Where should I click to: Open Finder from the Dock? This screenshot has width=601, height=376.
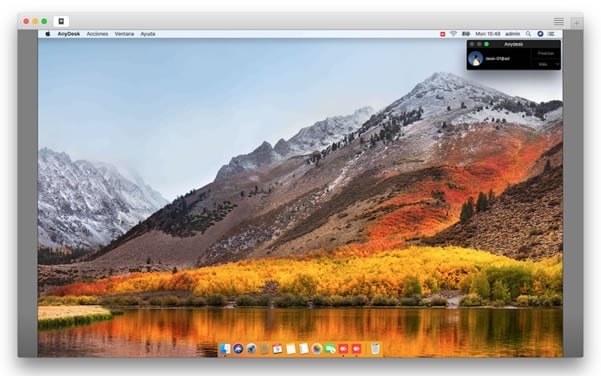(225, 348)
